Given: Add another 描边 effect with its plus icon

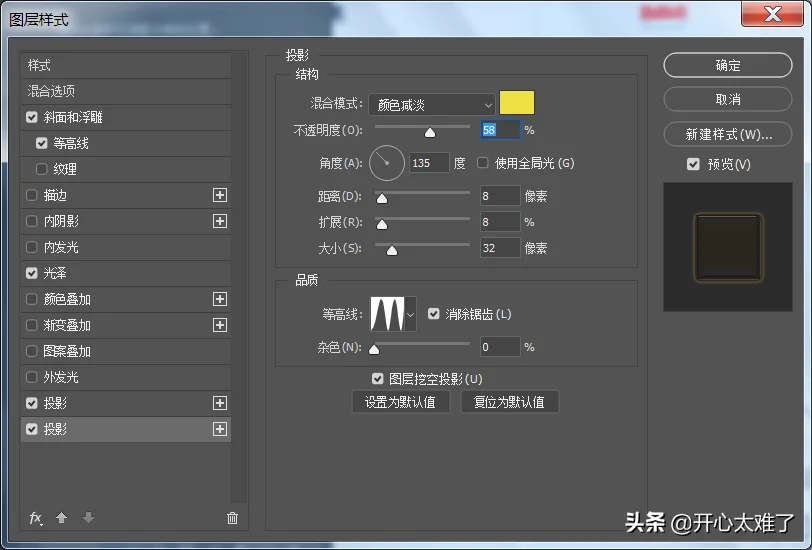Looking at the screenshot, I should pyautogui.click(x=220, y=195).
